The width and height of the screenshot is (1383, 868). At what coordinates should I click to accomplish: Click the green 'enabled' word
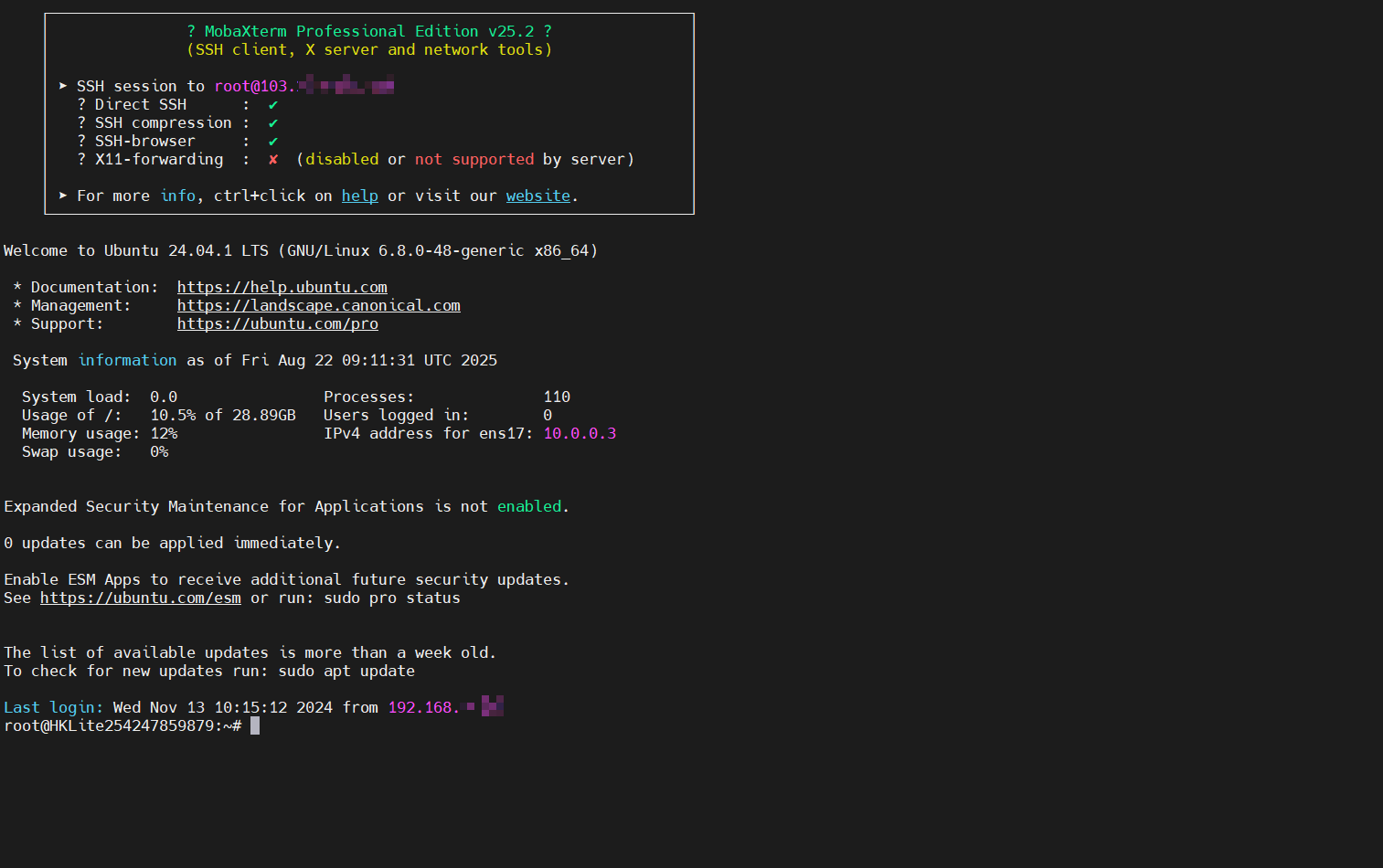(x=529, y=506)
